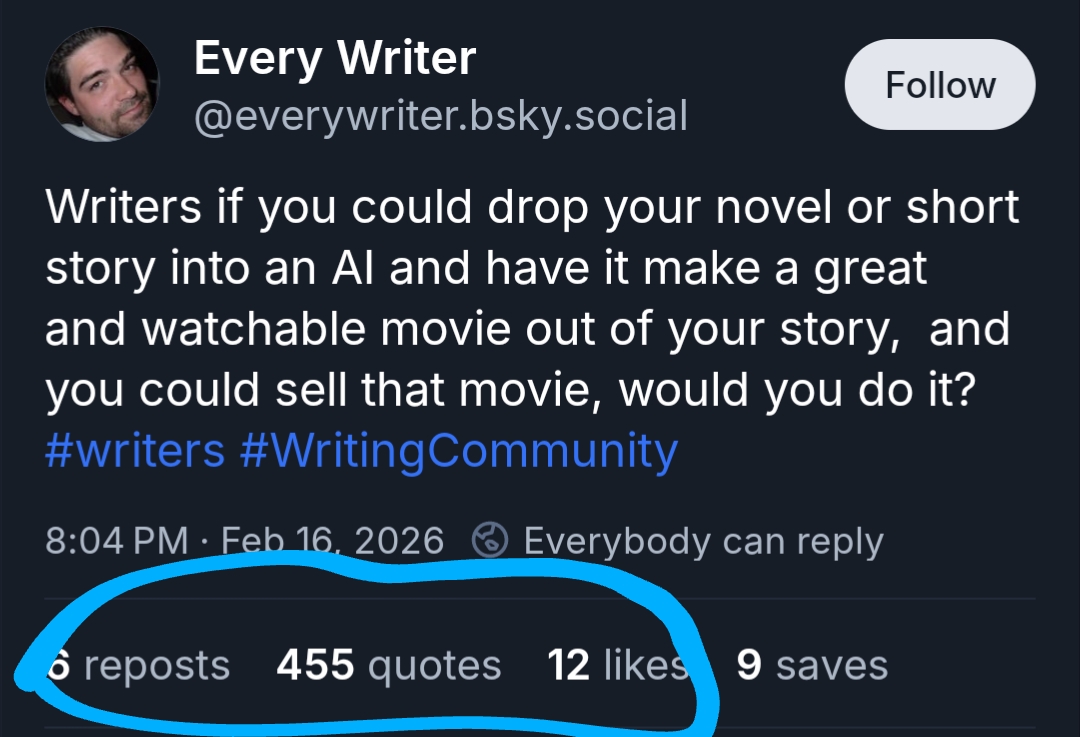Click the post's first line starting 'Writers if'

pyautogui.click(x=530, y=208)
